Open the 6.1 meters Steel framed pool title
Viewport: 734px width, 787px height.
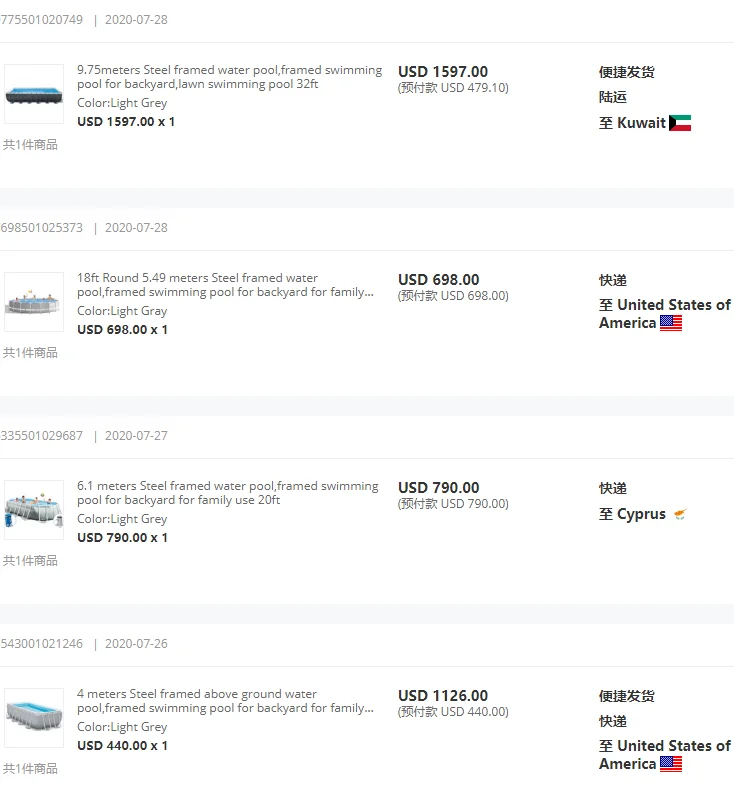coord(227,493)
